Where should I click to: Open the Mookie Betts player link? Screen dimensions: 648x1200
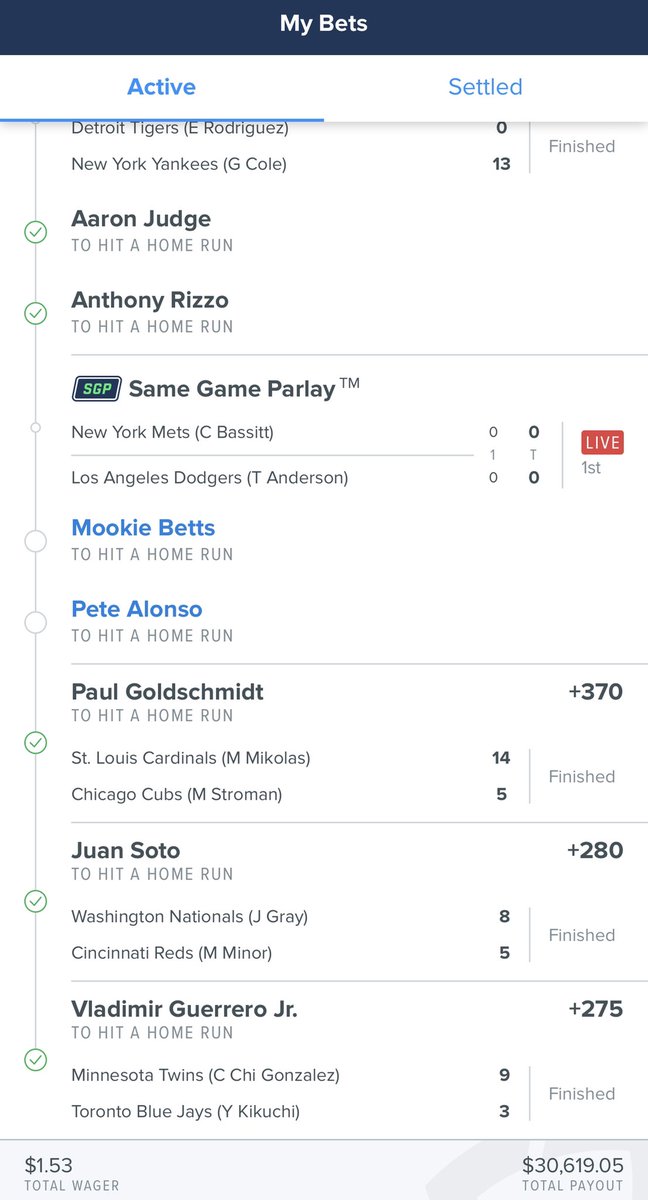(143, 528)
